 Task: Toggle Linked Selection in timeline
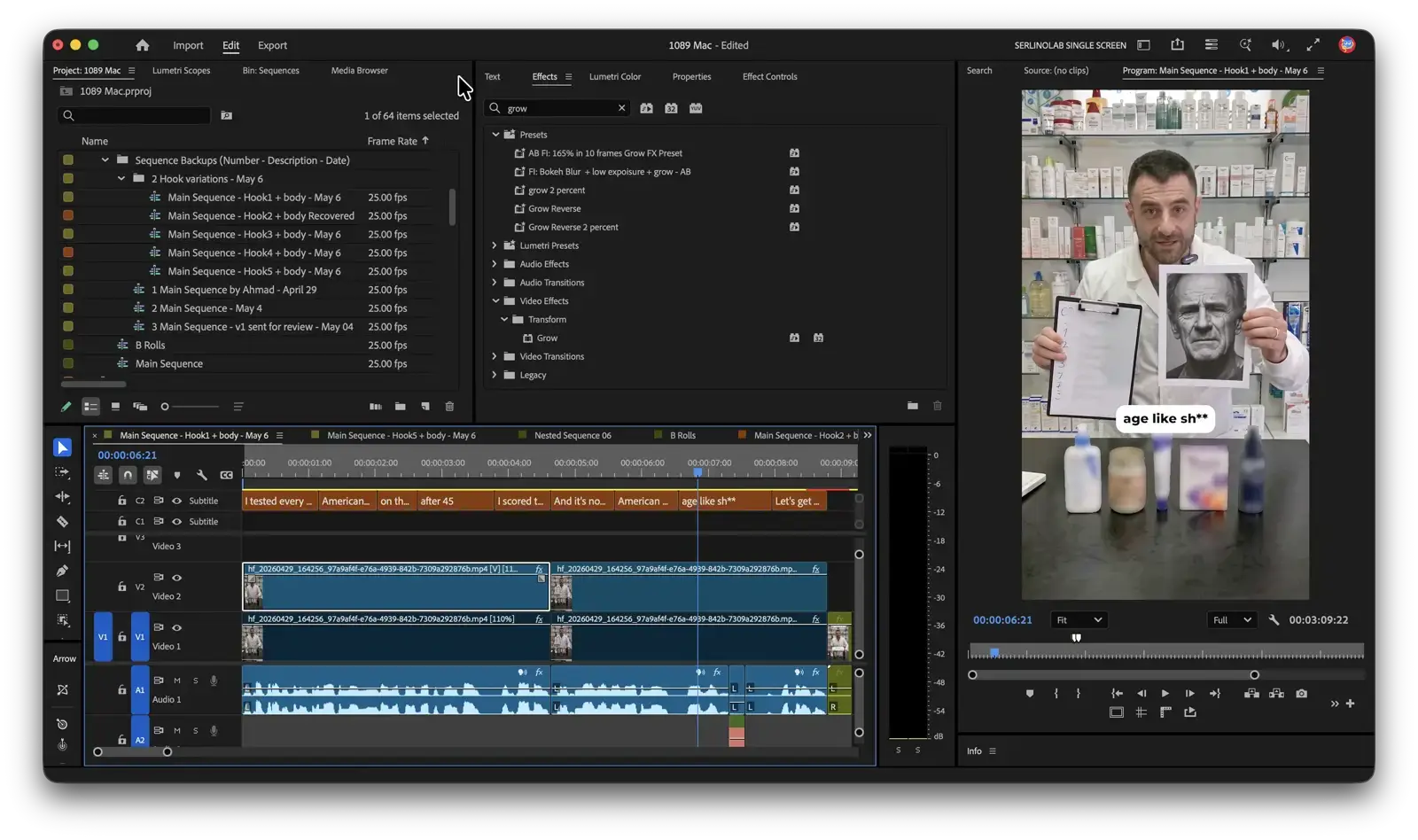pos(152,475)
